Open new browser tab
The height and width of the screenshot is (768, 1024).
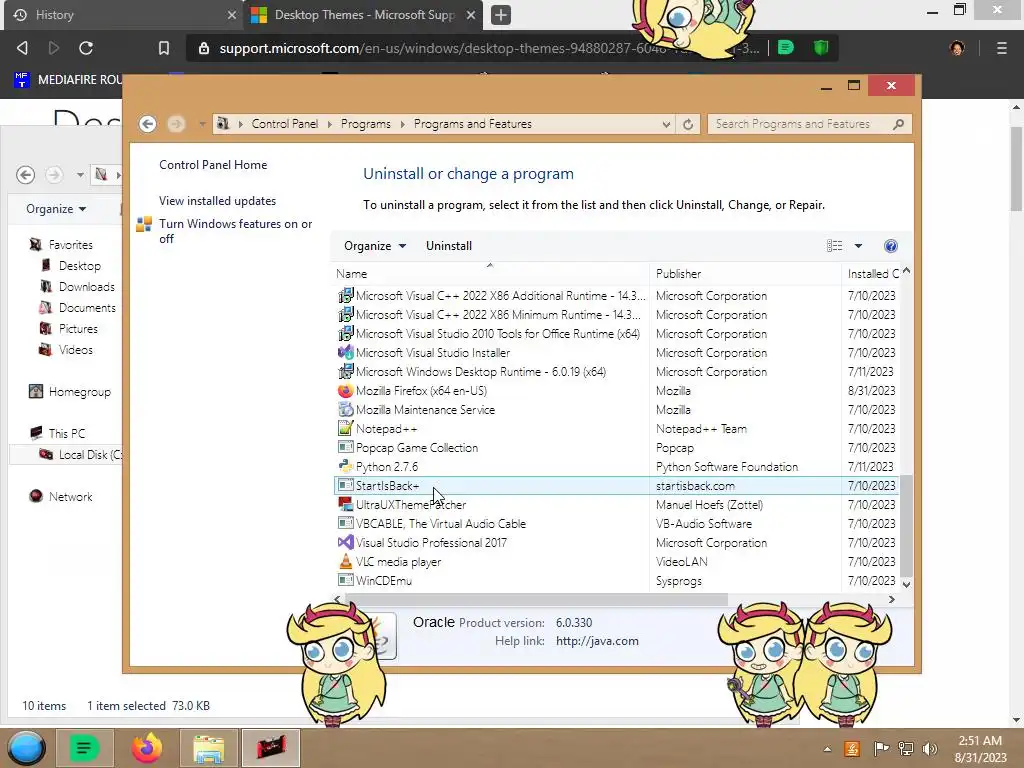click(x=501, y=15)
